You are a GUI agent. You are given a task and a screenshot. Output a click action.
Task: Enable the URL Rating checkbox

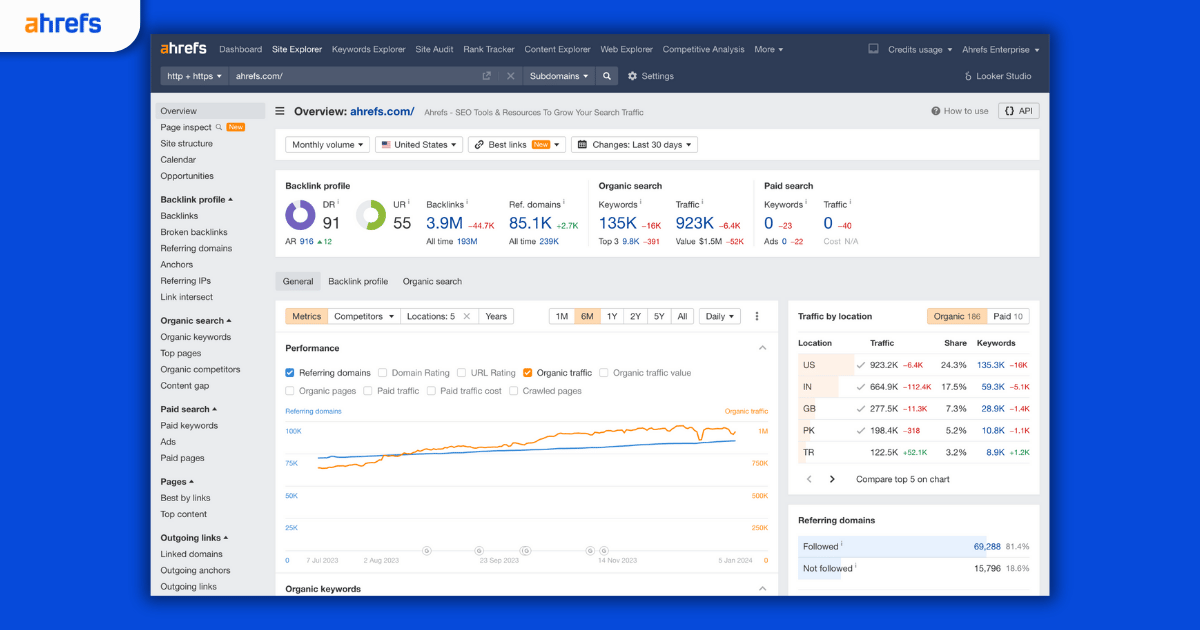pyautogui.click(x=462, y=373)
